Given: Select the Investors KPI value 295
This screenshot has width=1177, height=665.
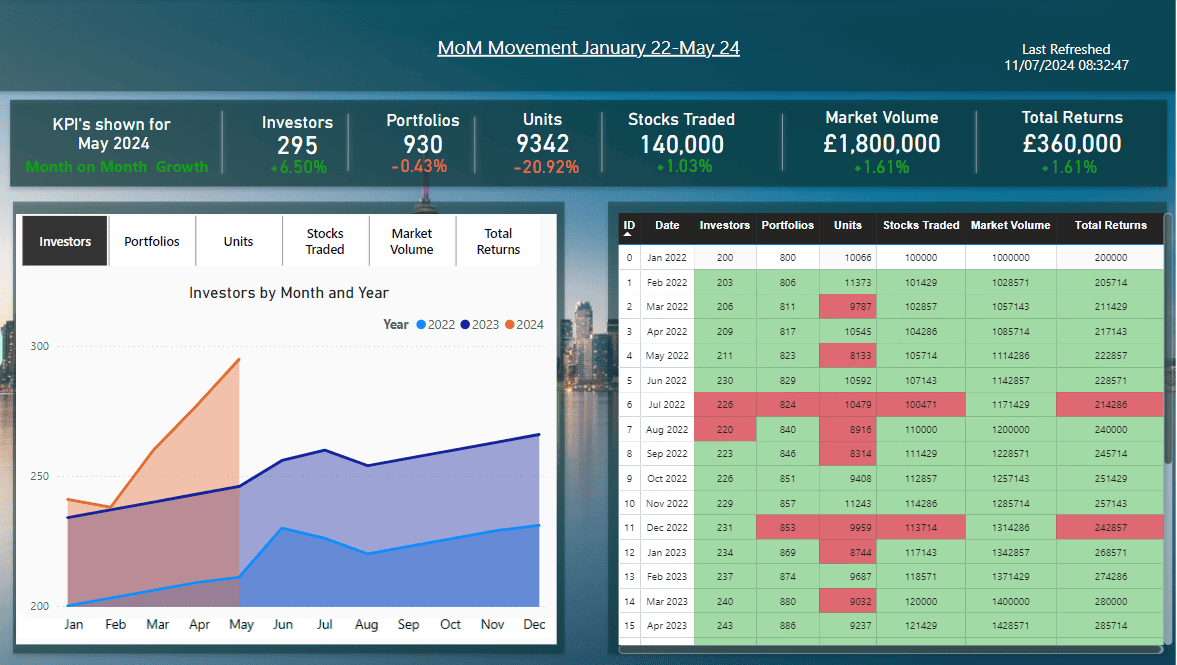Looking at the screenshot, I should (x=297, y=145).
